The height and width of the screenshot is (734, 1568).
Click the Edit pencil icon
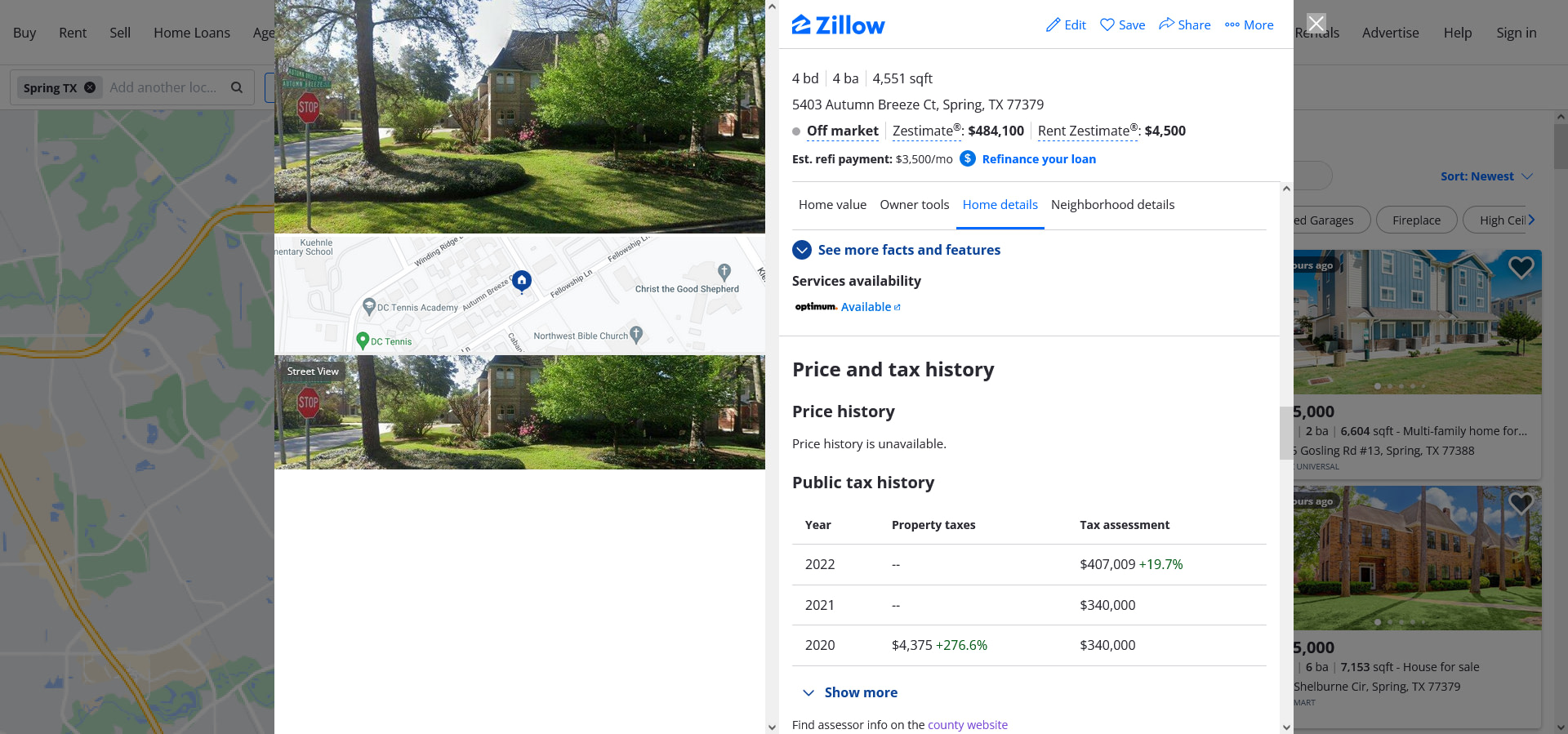click(1053, 25)
